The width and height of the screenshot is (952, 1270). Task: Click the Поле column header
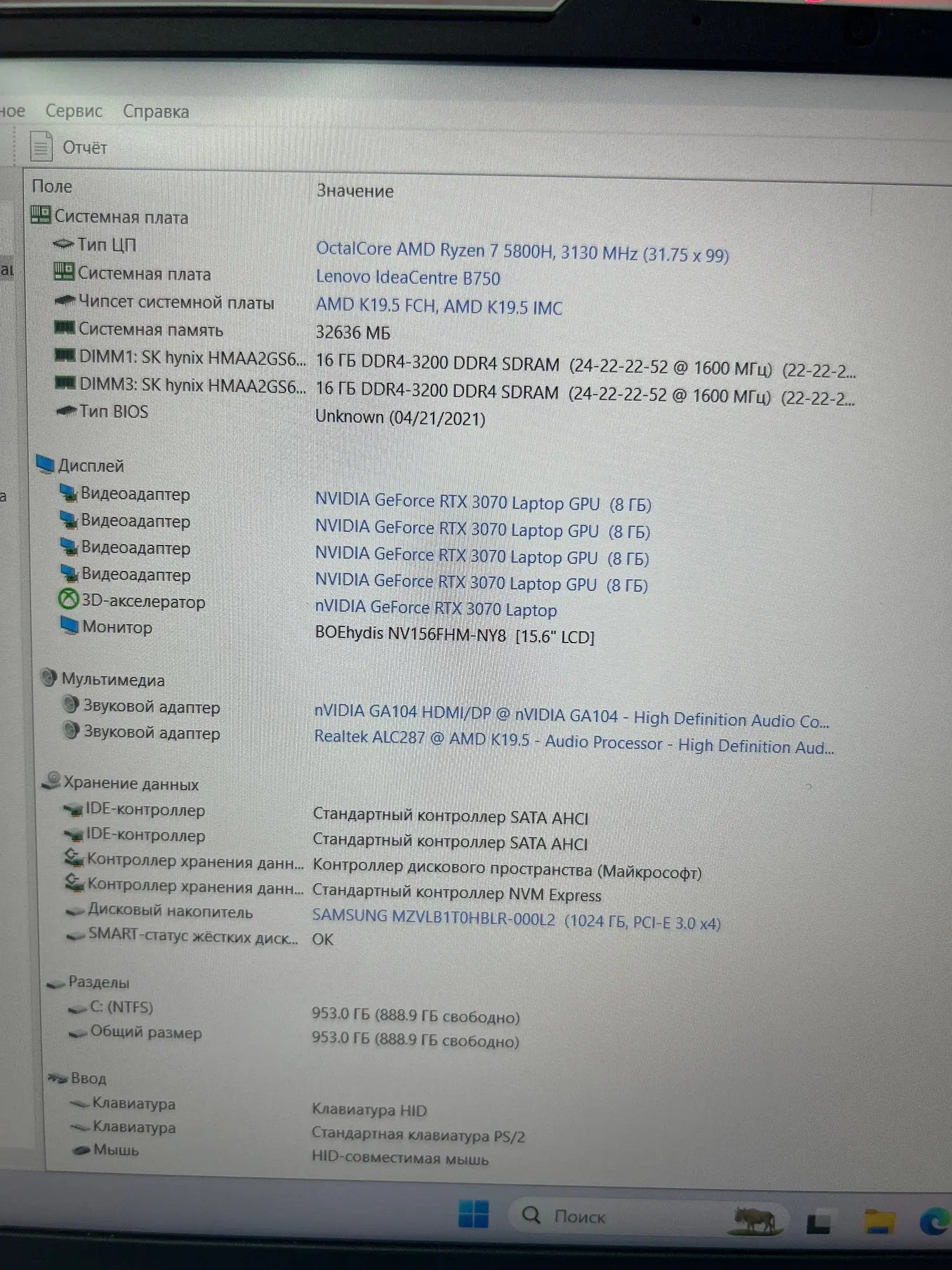click(52, 186)
